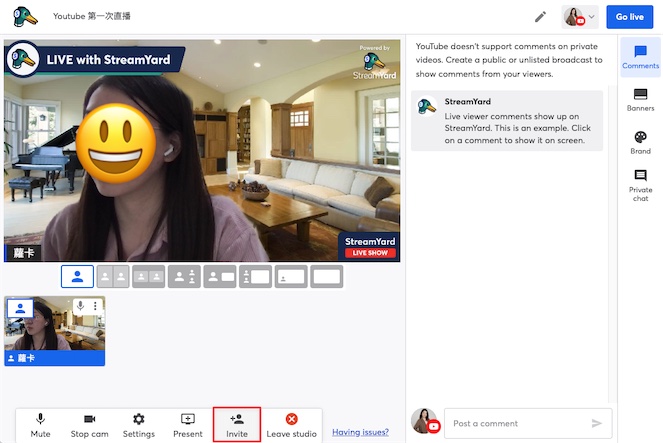Open the Banners tab
The width and height of the screenshot is (663, 443).
tap(640, 100)
